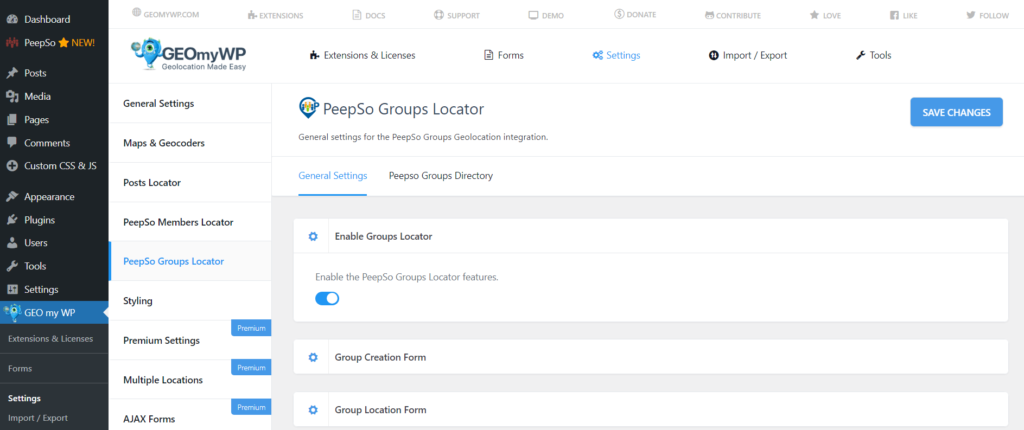Image resolution: width=1024 pixels, height=430 pixels.
Task: Click the star icon beside LOVE
Action: click(814, 15)
